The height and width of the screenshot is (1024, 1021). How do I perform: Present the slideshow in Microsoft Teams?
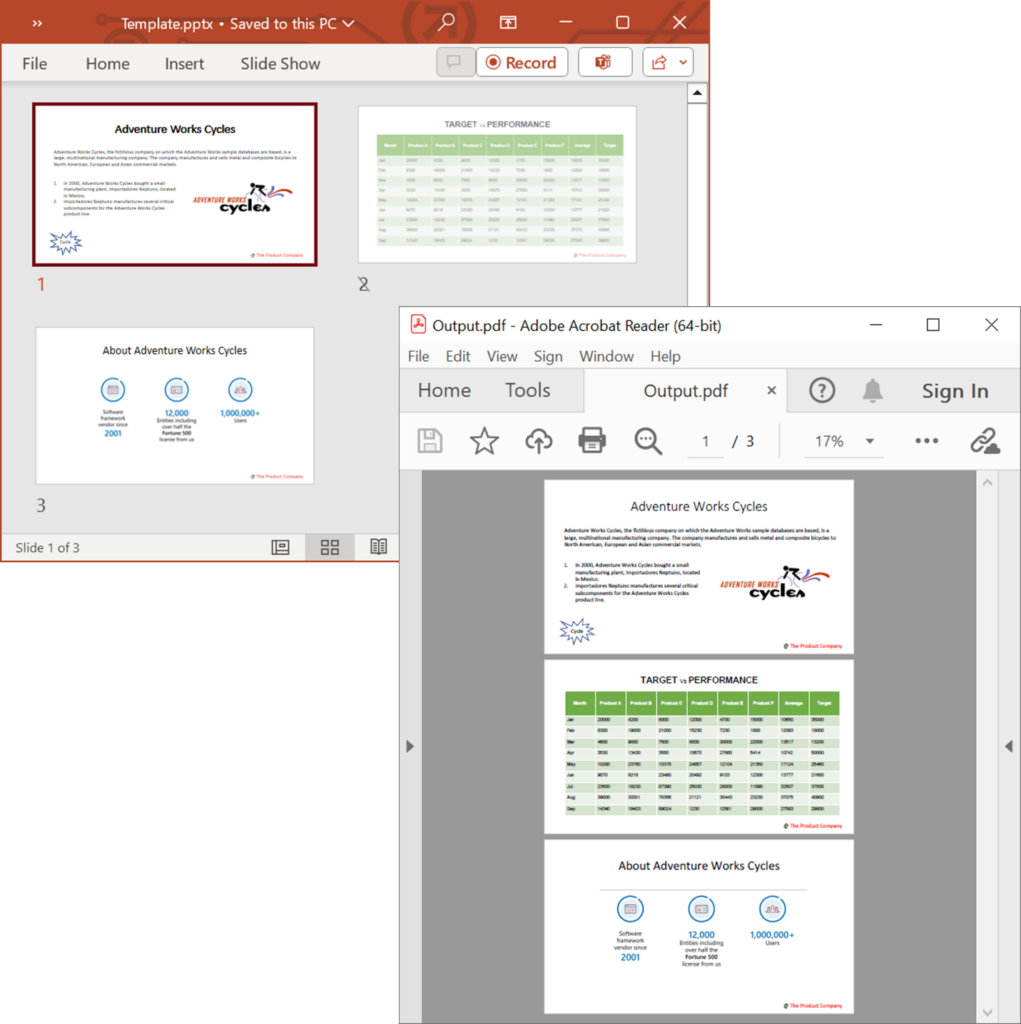605,61
